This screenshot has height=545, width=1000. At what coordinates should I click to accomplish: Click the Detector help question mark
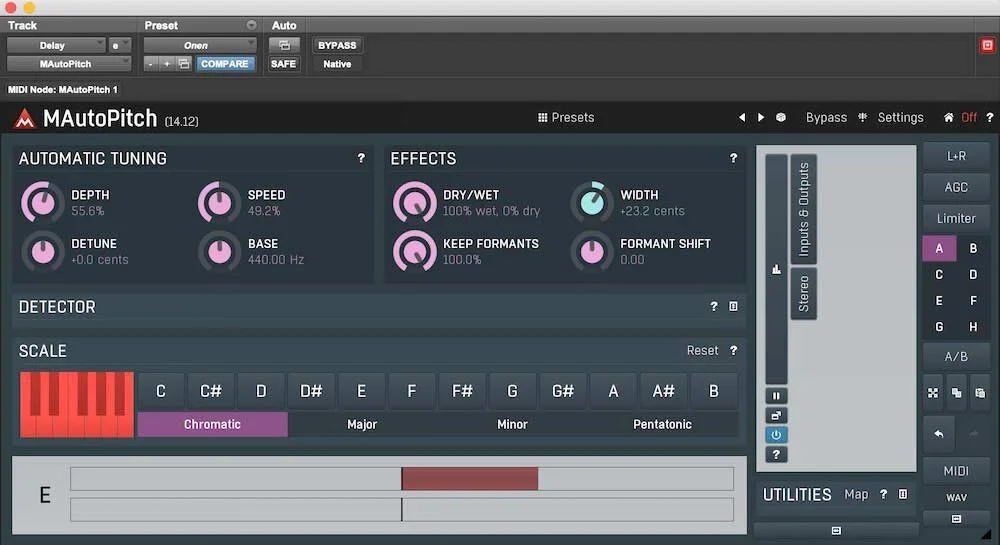714,307
